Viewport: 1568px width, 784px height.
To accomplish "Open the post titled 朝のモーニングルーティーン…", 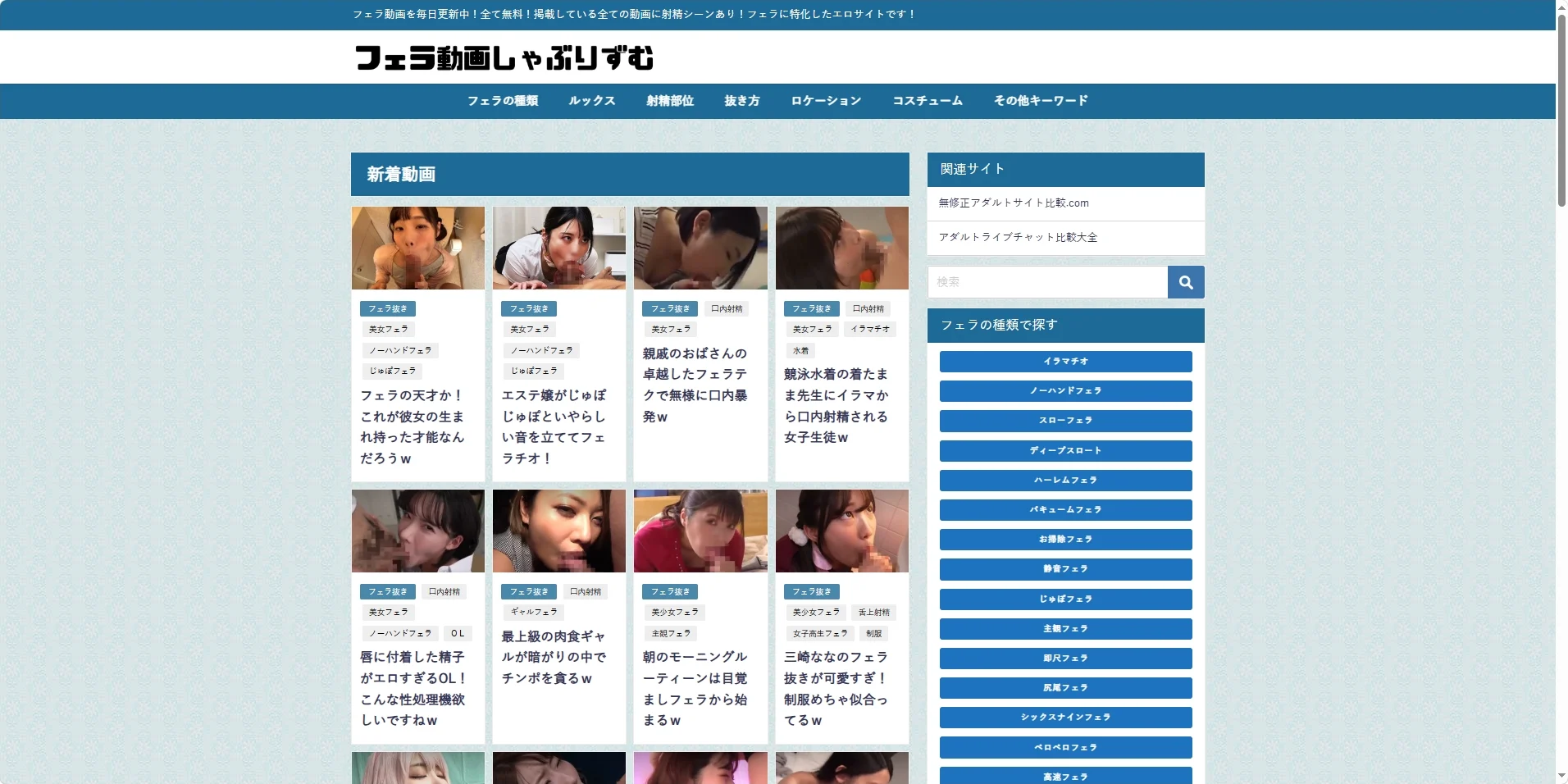I will pyautogui.click(x=695, y=688).
